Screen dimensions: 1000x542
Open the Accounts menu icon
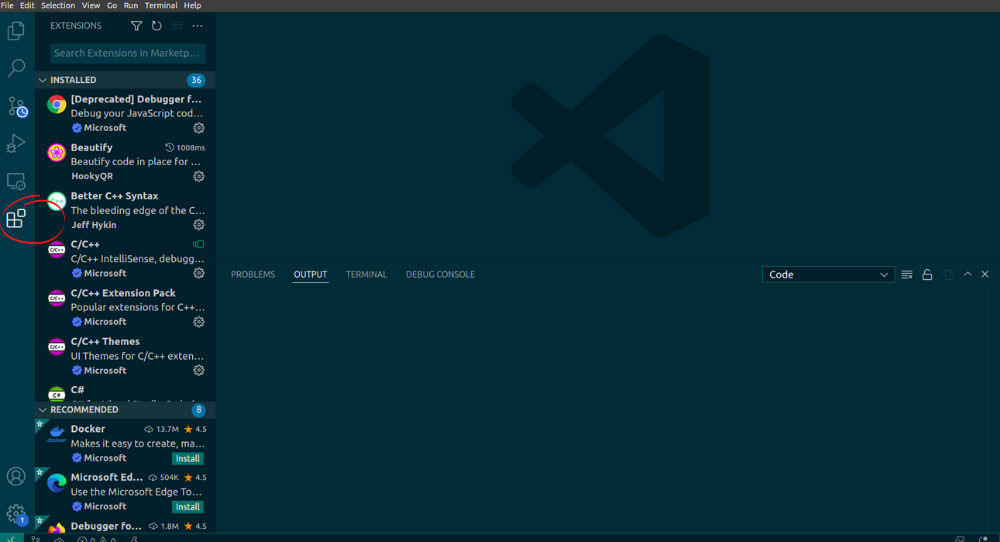16,476
